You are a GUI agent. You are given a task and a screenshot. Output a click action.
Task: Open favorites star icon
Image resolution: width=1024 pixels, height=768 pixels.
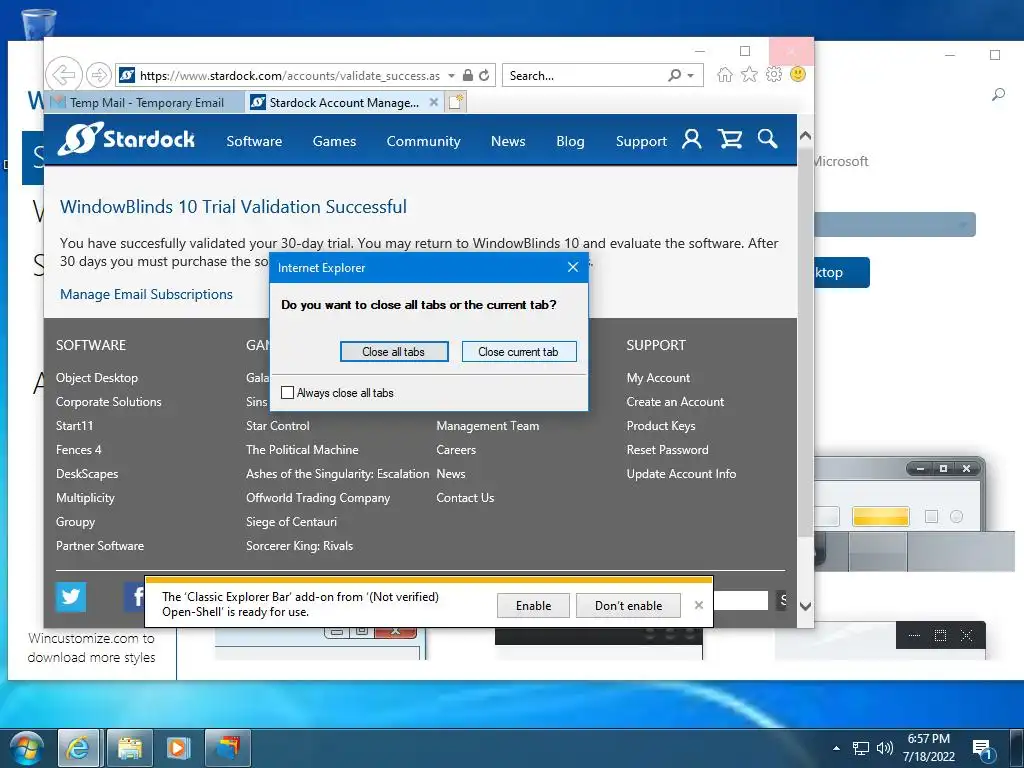coord(749,74)
